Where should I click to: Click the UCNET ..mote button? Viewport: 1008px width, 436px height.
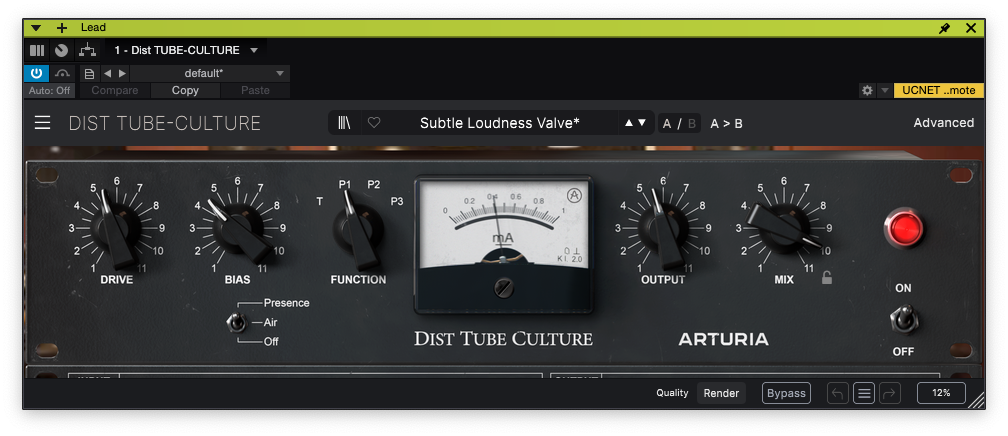[939, 91]
